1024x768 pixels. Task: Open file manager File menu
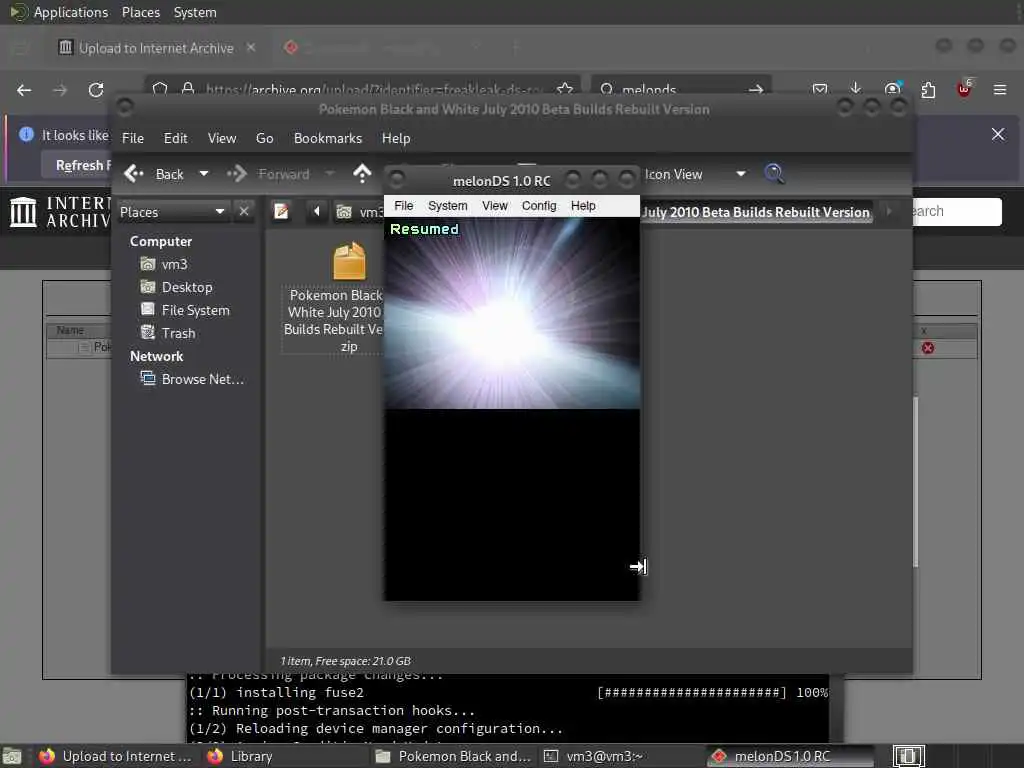pos(133,138)
